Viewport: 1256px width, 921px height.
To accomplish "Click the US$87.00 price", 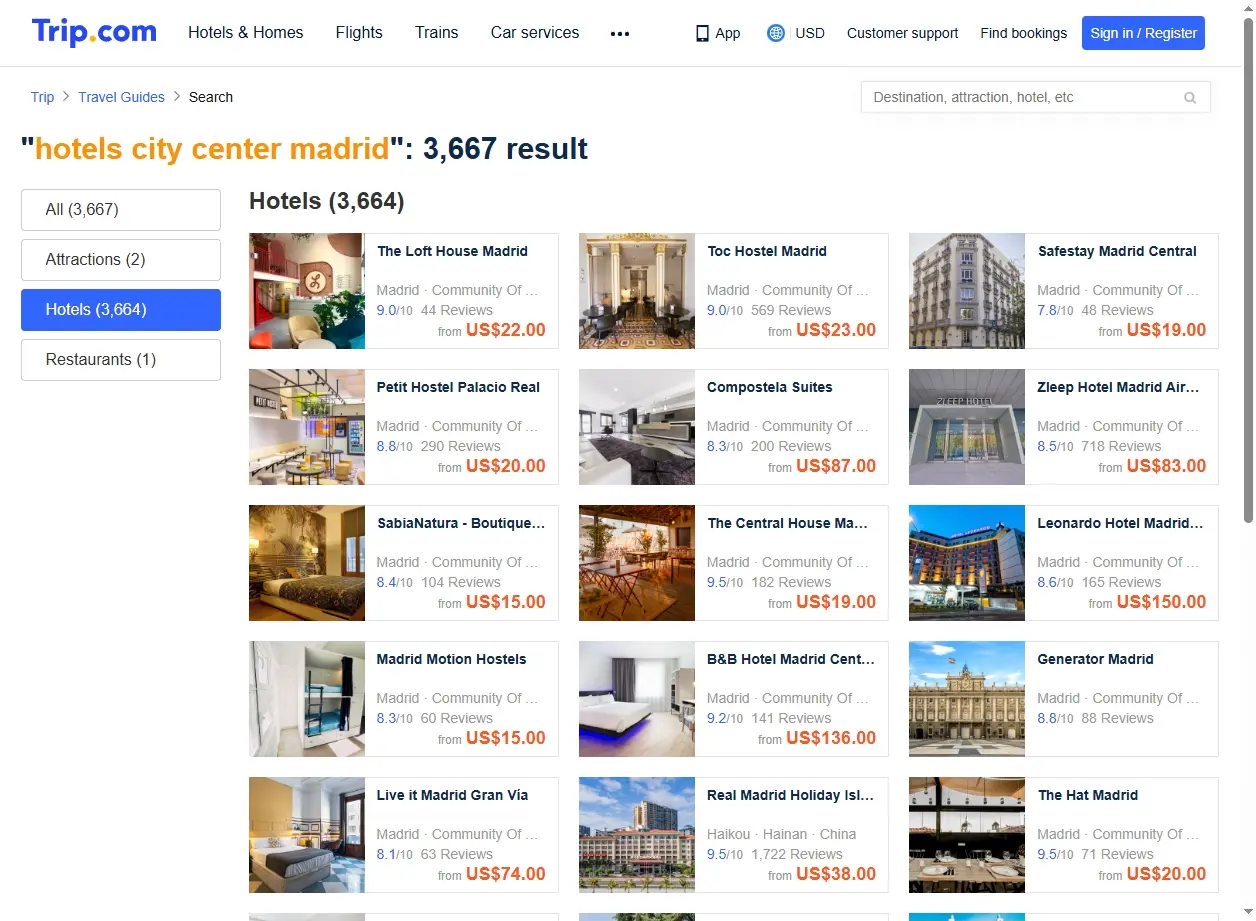I will 836,466.
